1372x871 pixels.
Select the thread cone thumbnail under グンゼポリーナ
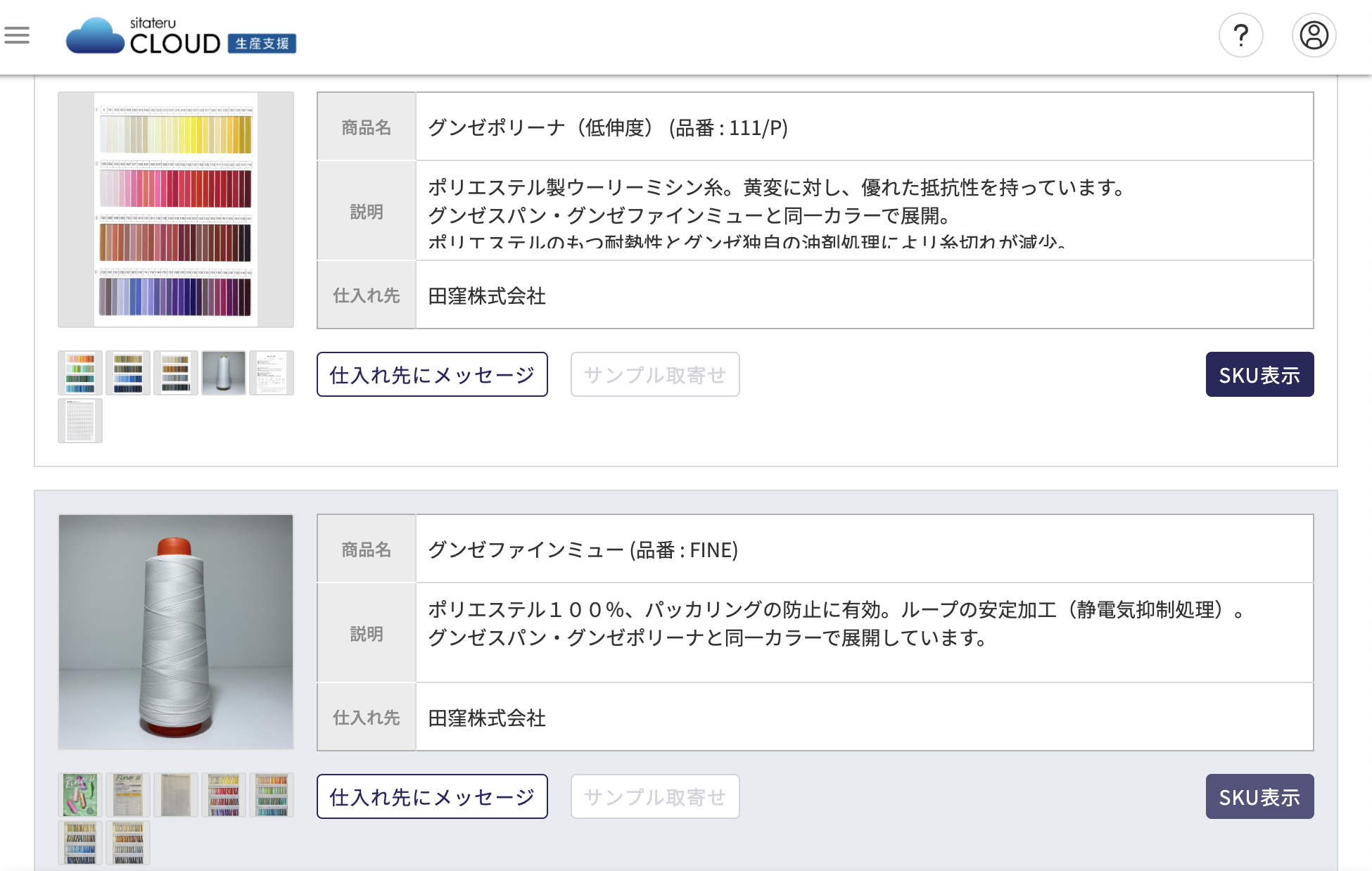[x=224, y=373]
